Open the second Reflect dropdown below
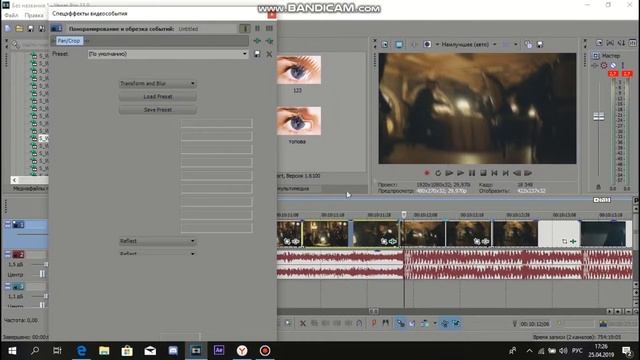The image size is (640, 360). [158, 253]
